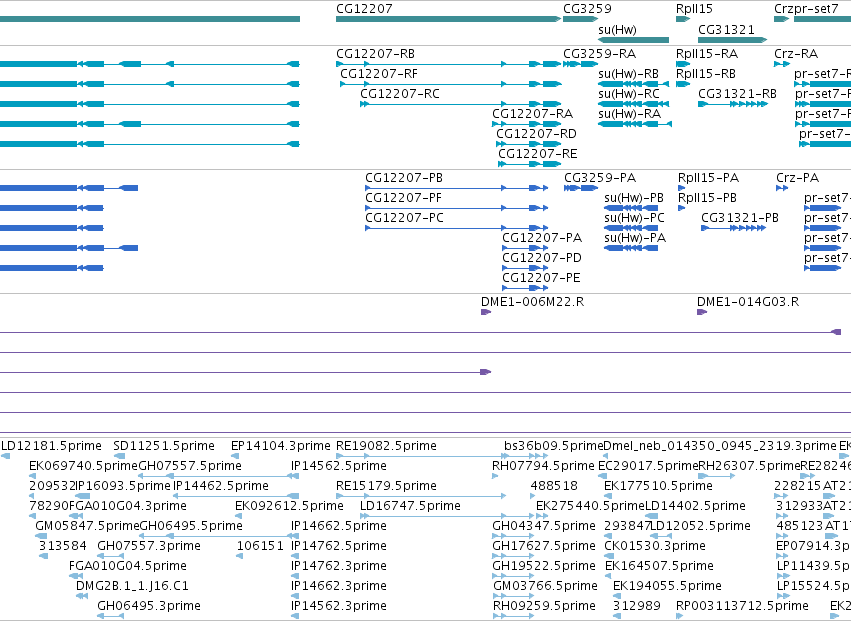Click EST RH09259.5prime
The width and height of the screenshot is (851, 621).
pyautogui.click(x=543, y=606)
